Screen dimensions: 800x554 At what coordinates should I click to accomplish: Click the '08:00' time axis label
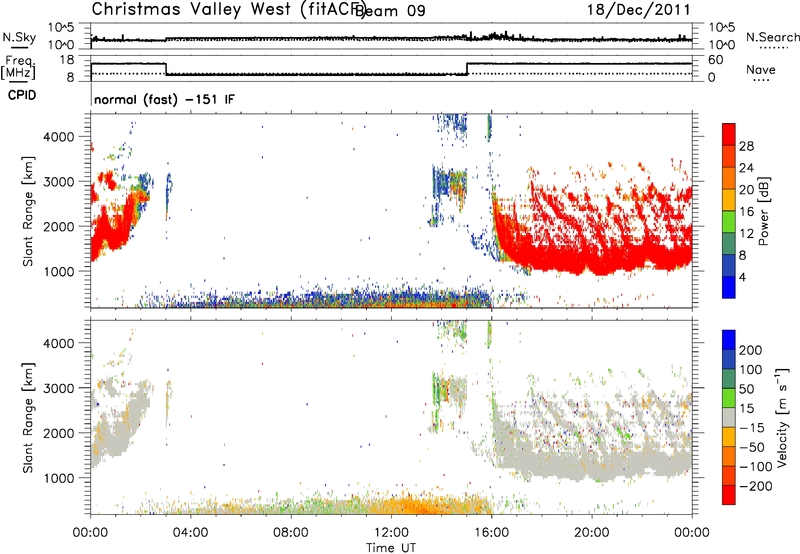[290, 533]
